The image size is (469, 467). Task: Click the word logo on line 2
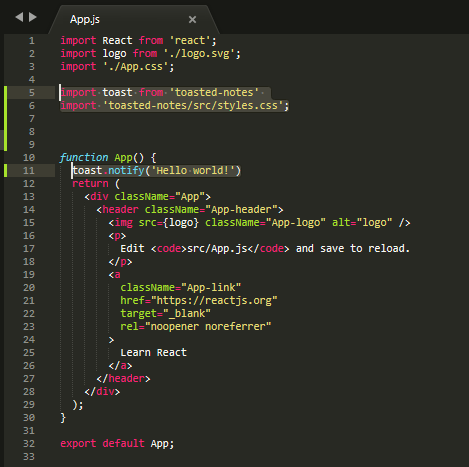(x=114, y=54)
